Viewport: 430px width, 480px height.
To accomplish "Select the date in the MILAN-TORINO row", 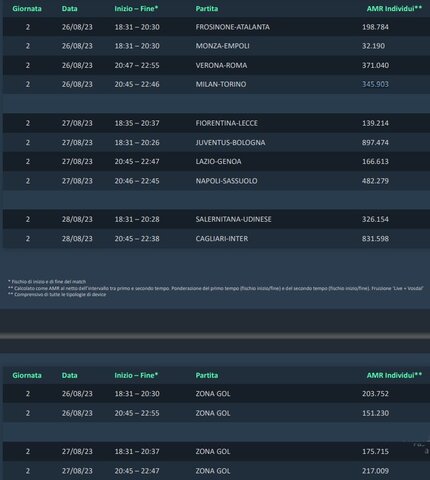I will [77, 84].
